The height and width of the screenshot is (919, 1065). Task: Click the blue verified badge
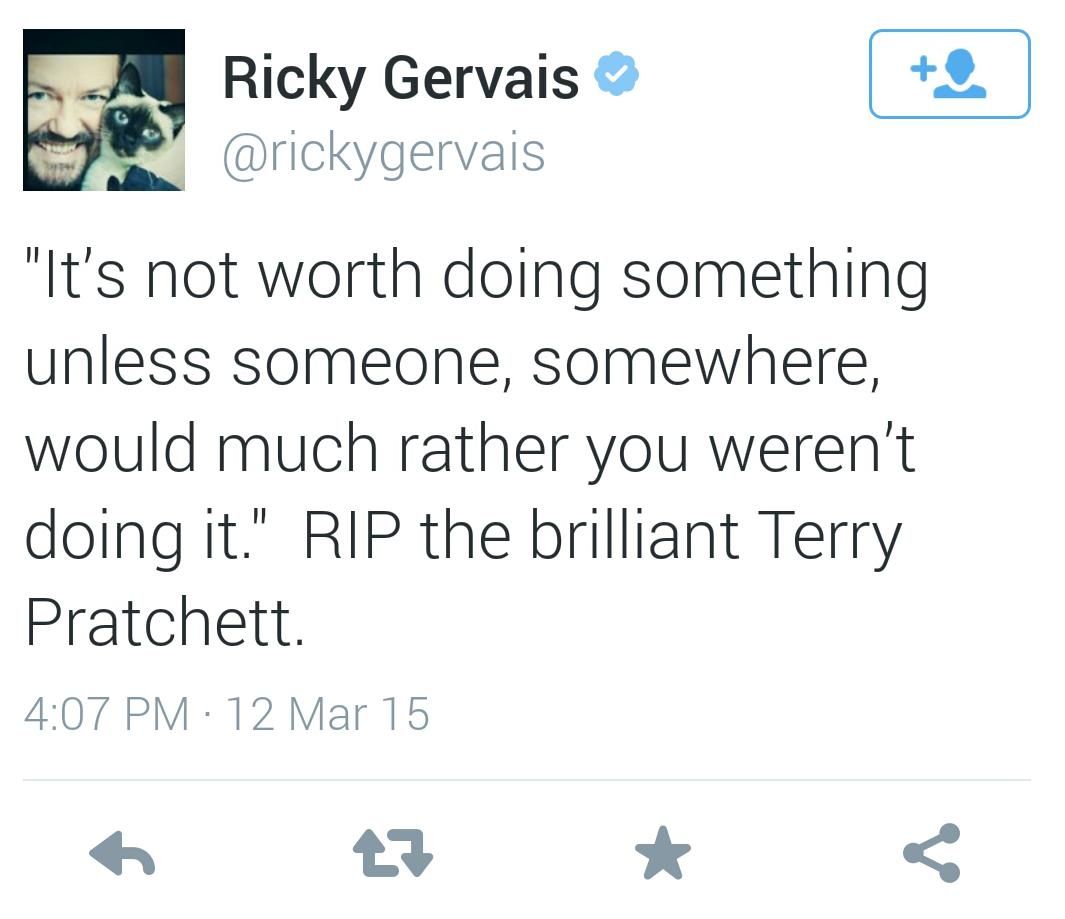tap(618, 77)
